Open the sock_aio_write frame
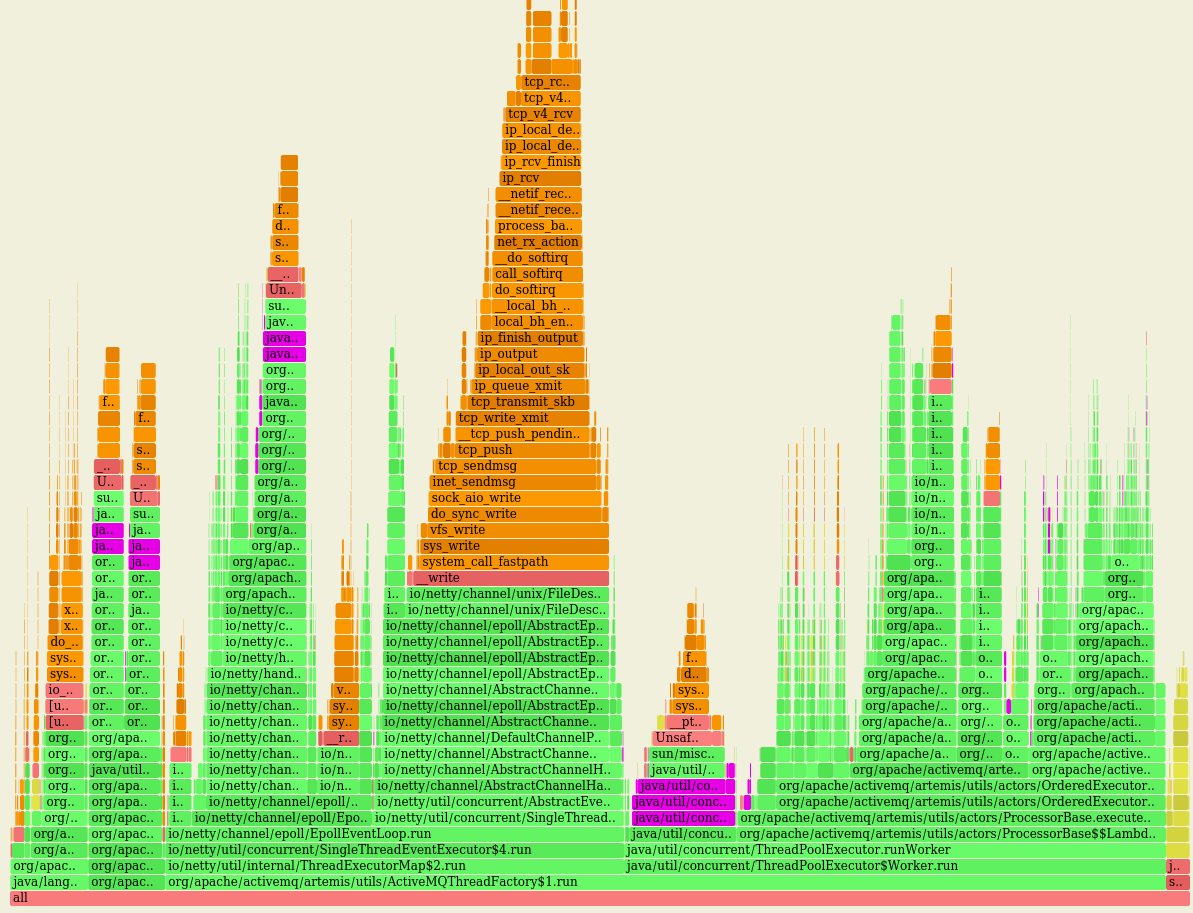Screen dimensions: 1193x913 [515, 498]
